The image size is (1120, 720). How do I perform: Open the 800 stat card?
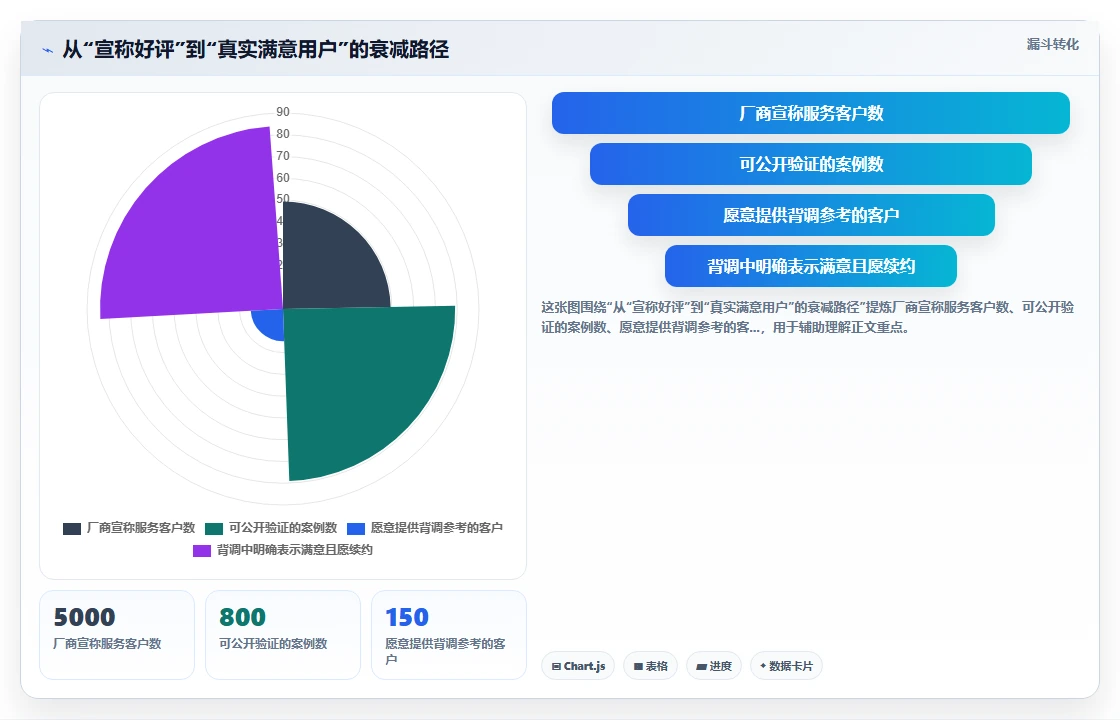click(283, 635)
